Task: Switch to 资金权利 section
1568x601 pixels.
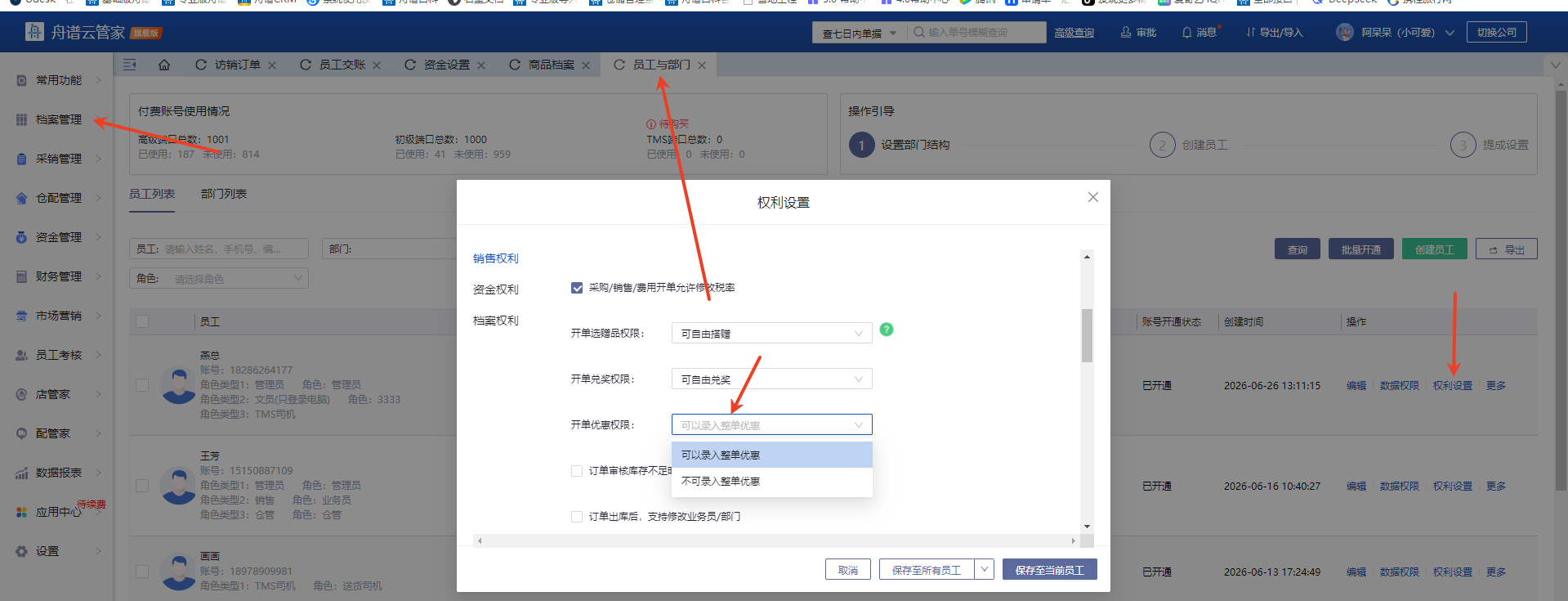Action: point(496,289)
